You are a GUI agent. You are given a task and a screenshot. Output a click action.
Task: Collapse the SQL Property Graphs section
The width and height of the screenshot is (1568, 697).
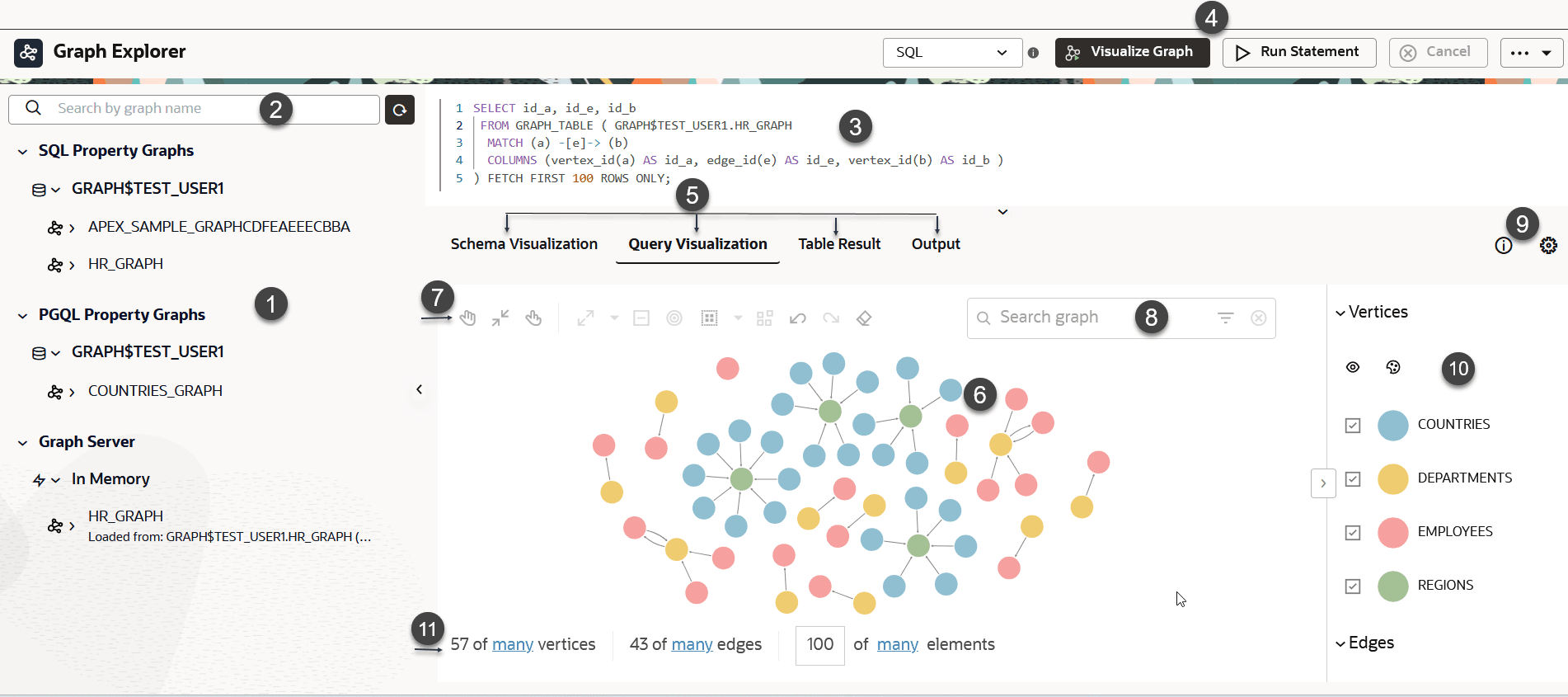click(23, 152)
